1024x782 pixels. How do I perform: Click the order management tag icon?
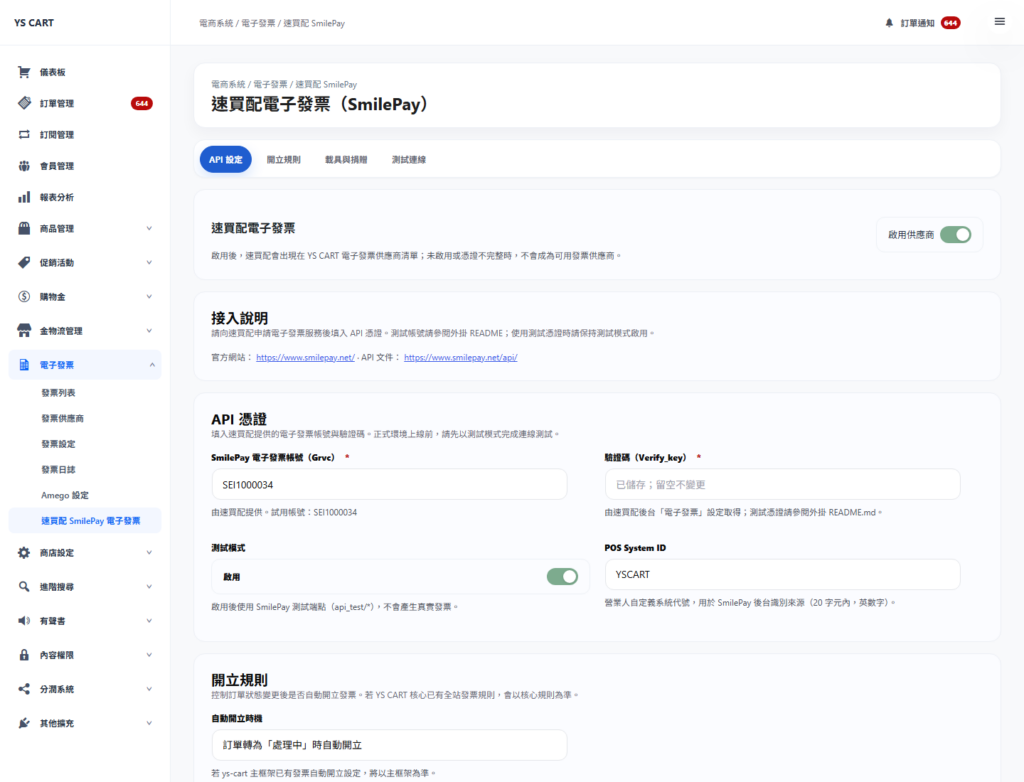click(x=24, y=103)
